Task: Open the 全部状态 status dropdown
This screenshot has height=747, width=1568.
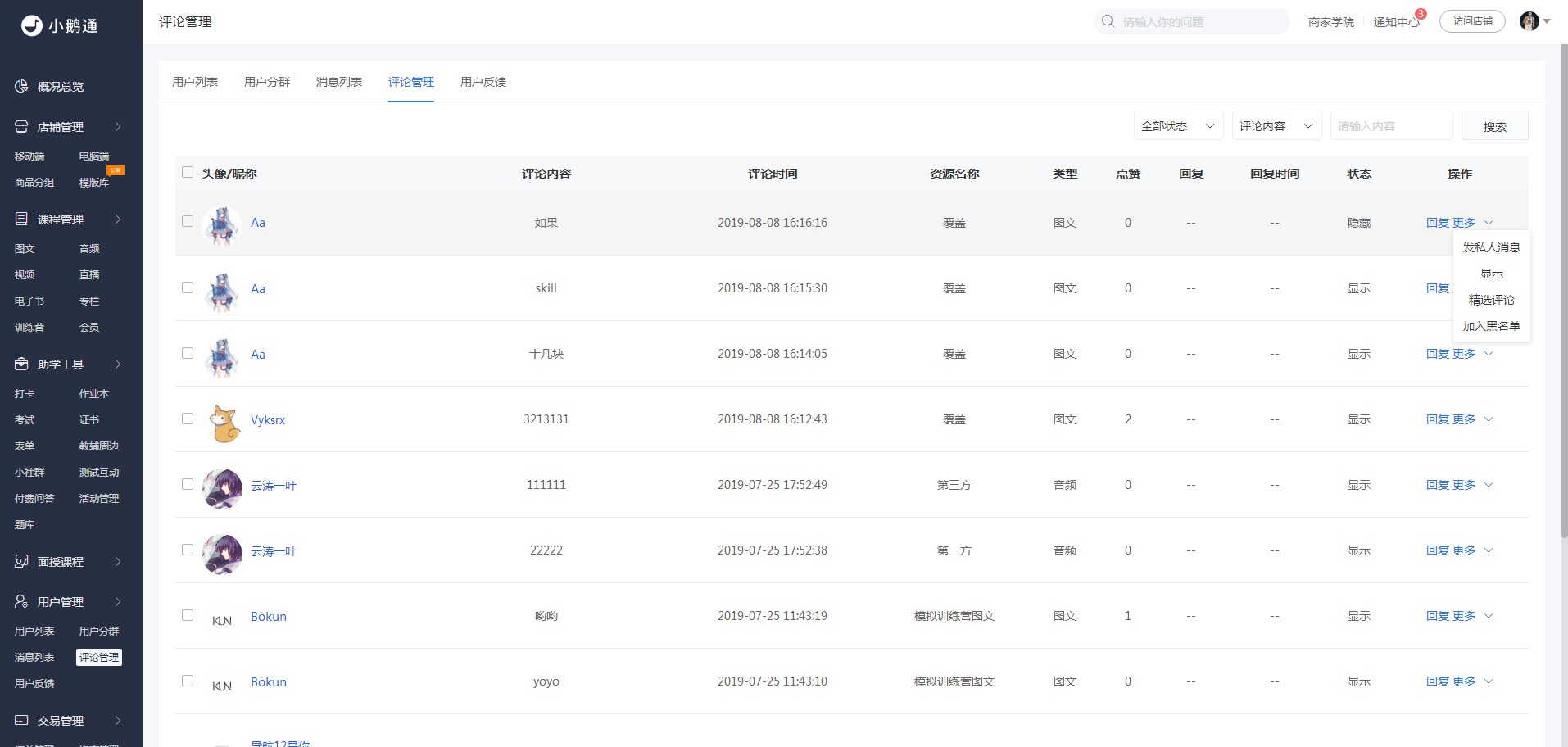Action: click(x=1178, y=125)
